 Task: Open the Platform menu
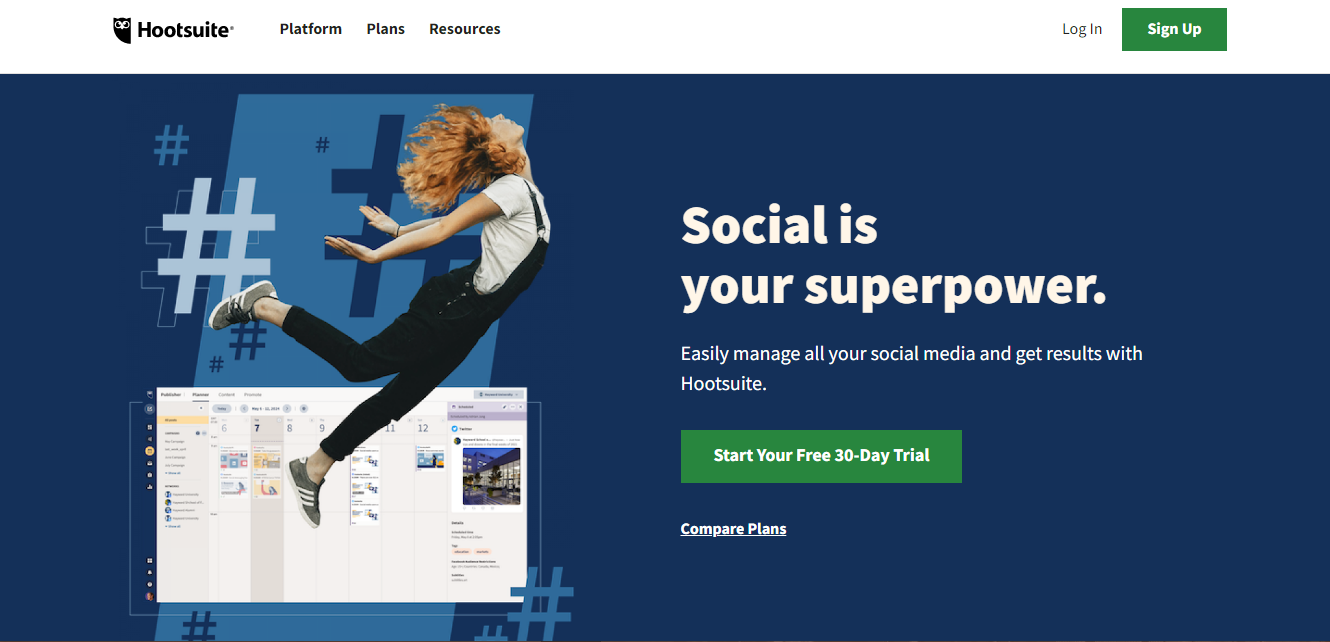pyautogui.click(x=311, y=29)
